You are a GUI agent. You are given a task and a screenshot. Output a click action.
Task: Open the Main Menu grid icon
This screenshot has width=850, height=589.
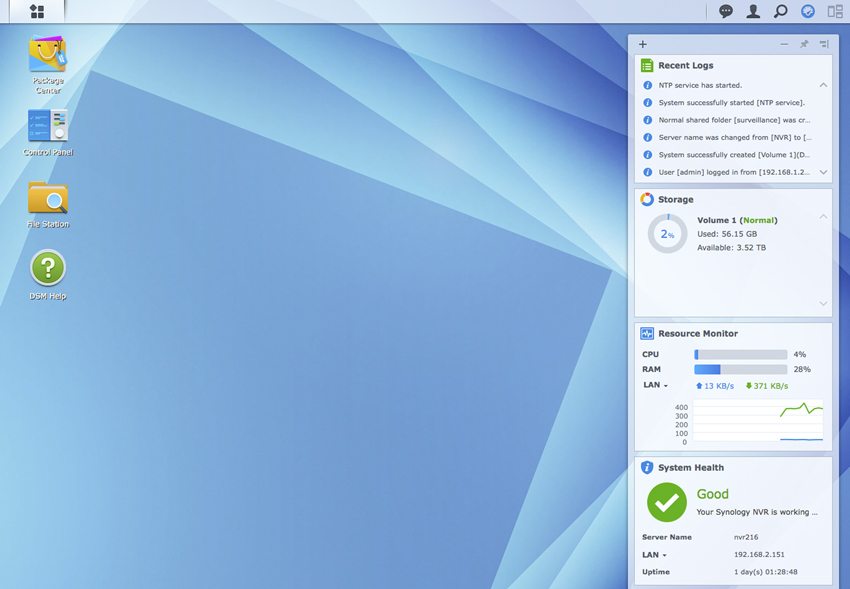37,11
